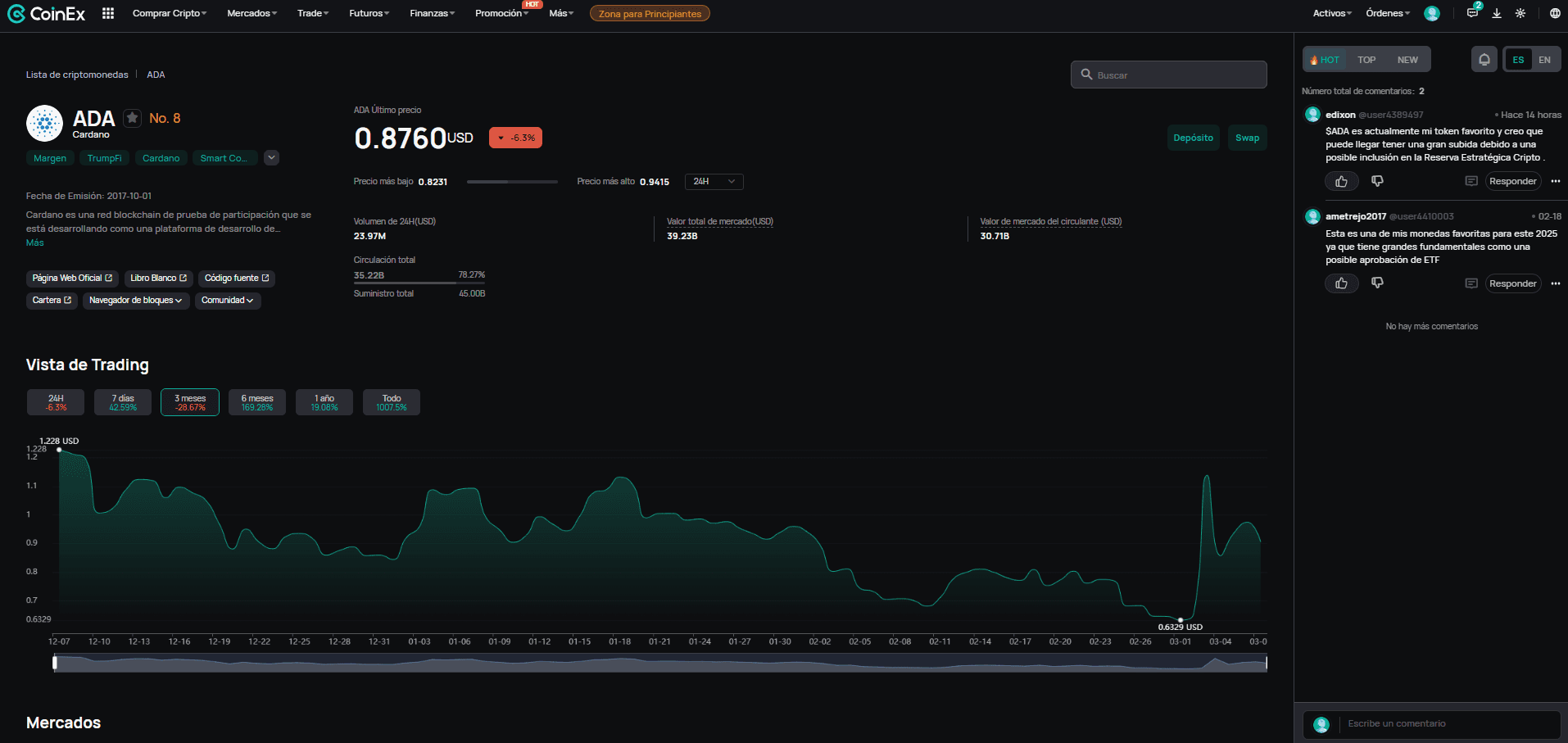Expand the Futuros menu

[x=369, y=13]
